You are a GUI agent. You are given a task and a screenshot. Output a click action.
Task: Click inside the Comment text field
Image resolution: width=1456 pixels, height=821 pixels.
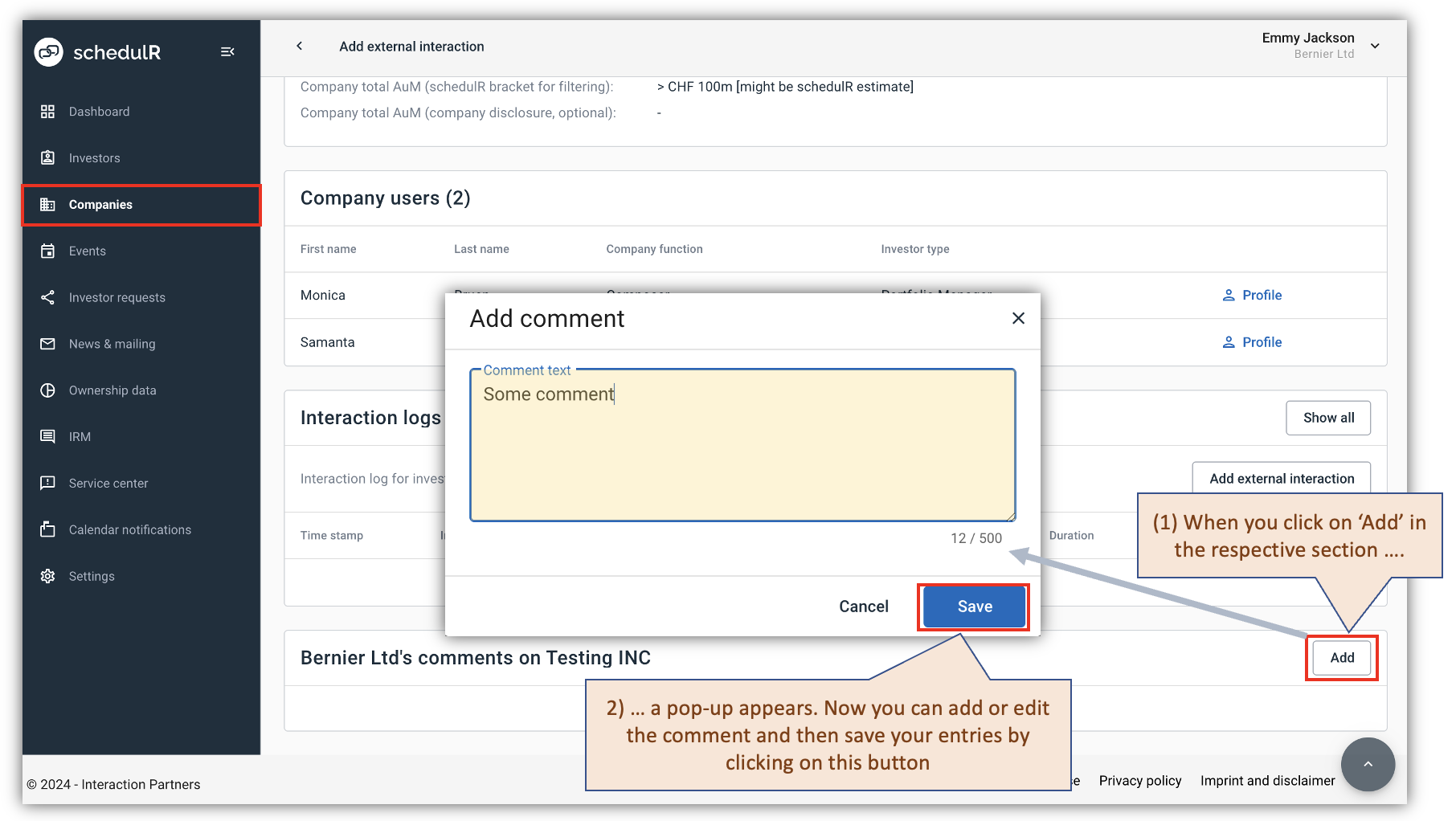742,444
